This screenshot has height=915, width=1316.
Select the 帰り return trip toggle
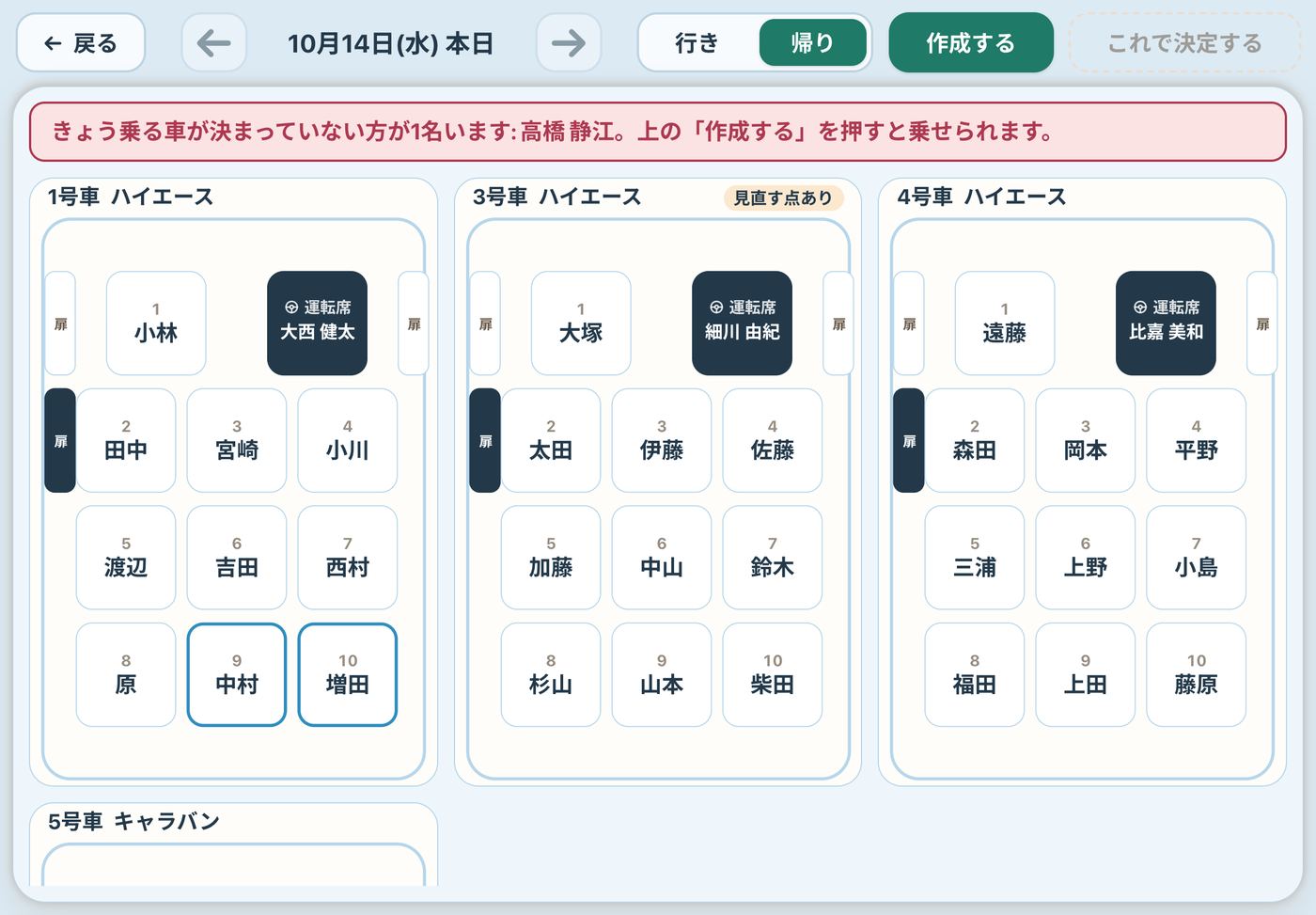click(x=812, y=43)
